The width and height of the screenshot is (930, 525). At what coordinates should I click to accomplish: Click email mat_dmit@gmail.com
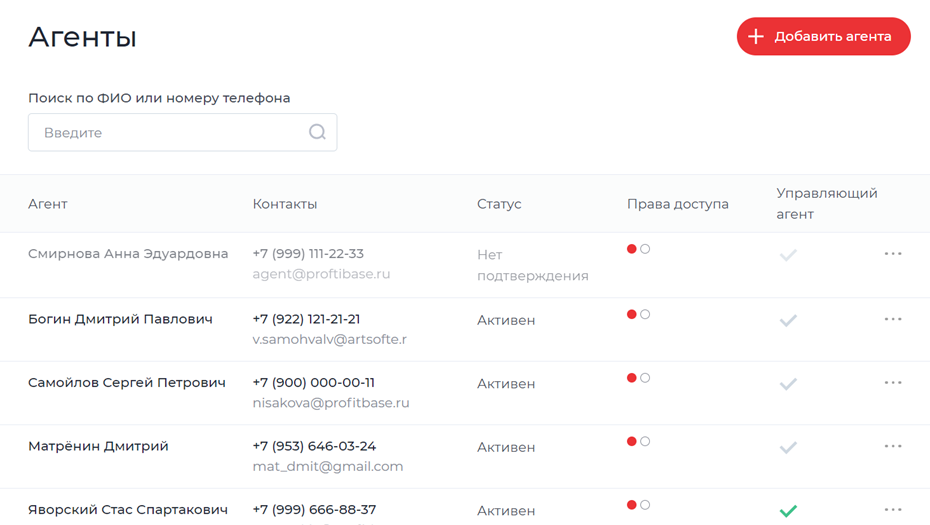[x=327, y=466]
